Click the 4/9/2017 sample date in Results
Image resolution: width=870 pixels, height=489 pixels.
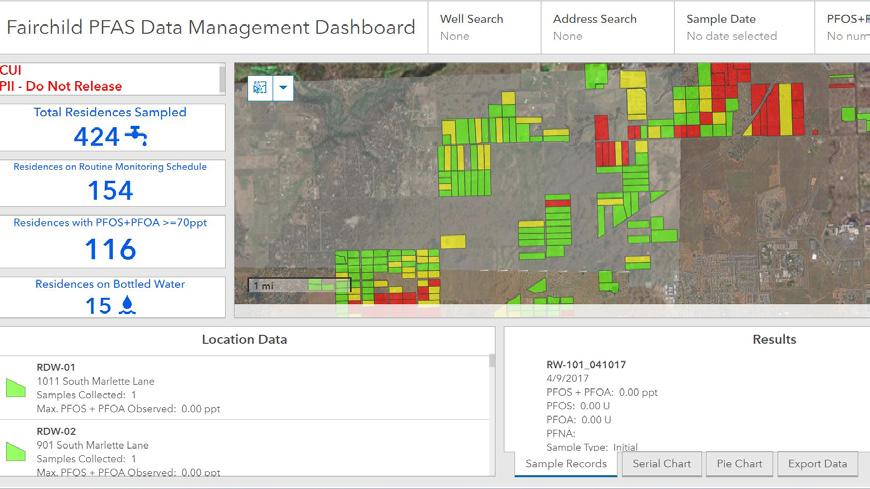pos(567,379)
